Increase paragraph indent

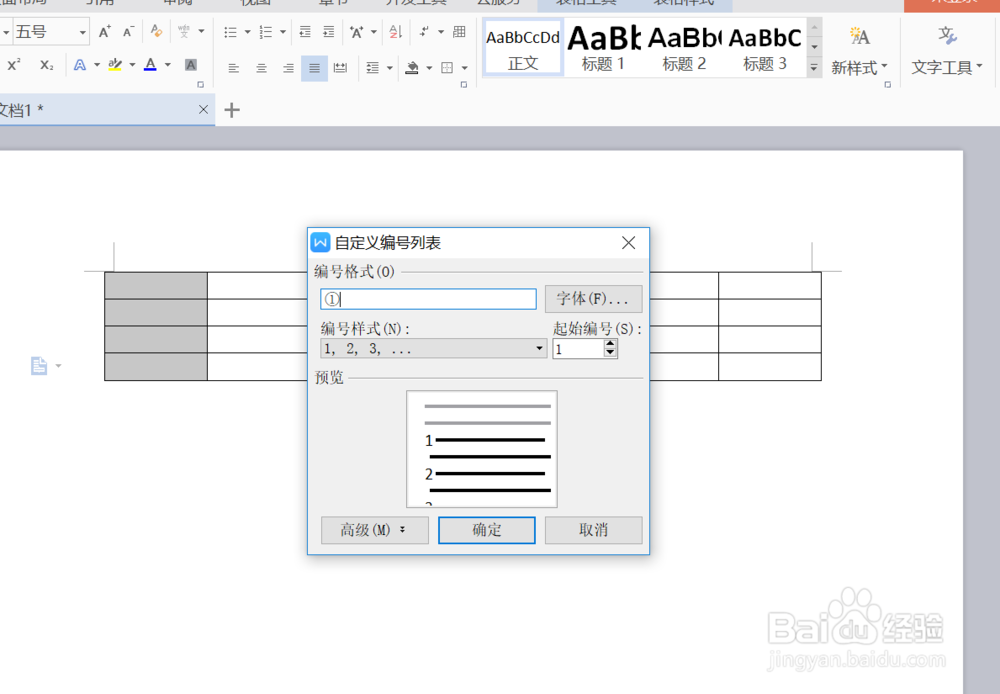click(327, 32)
